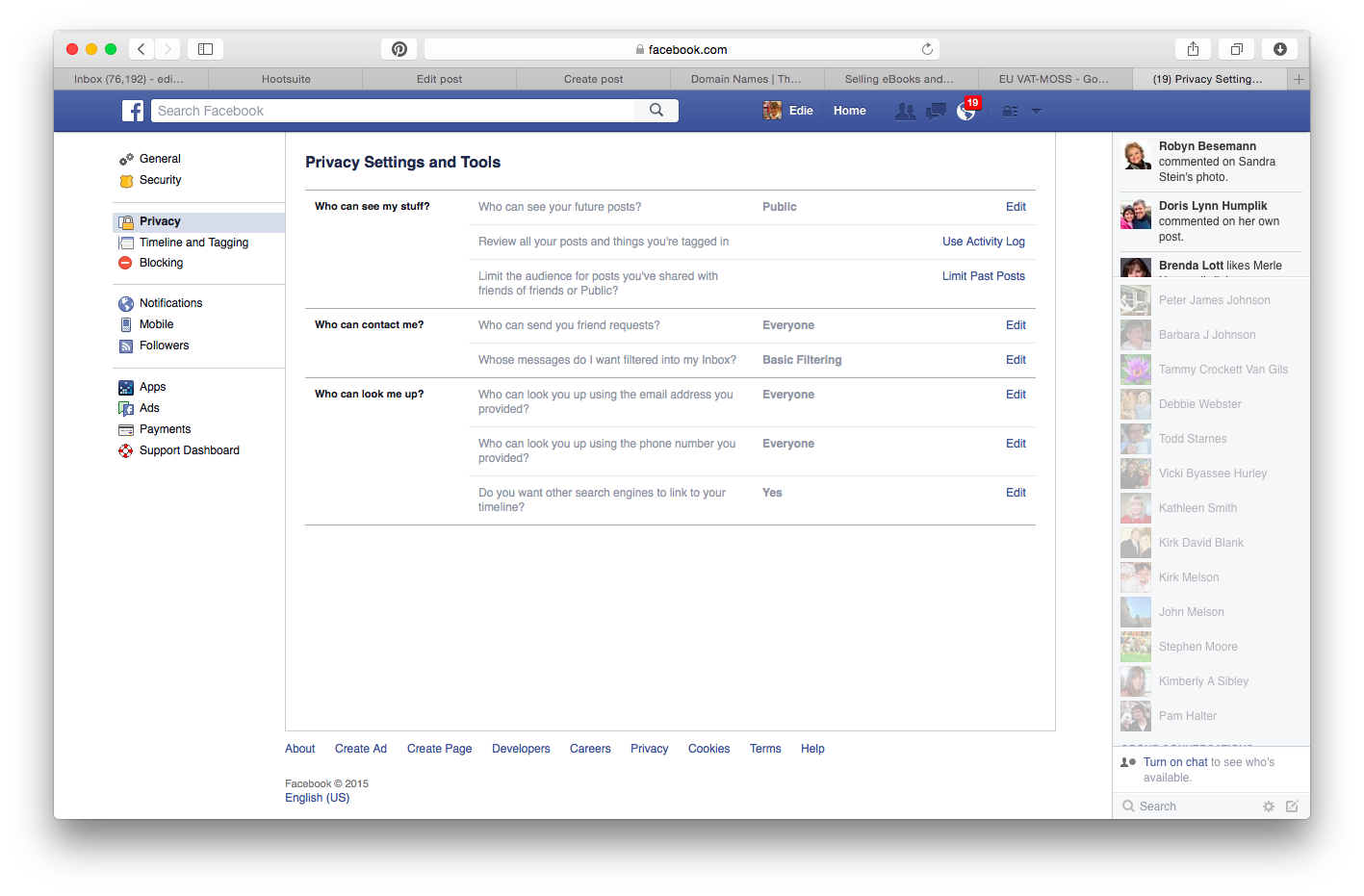Image resolution: width=1364 pixels, height=896 pixels.
Task: Click new message compose icon in chat
Action: 1292,806
